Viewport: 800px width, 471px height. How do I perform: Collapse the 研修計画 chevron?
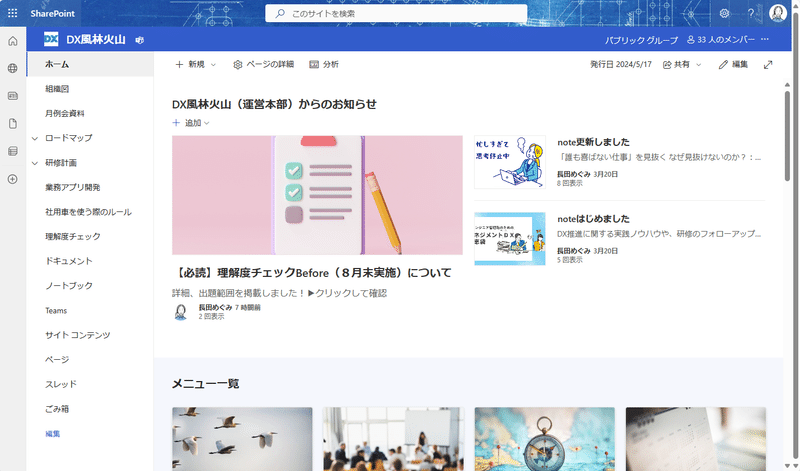click(35, 163)
